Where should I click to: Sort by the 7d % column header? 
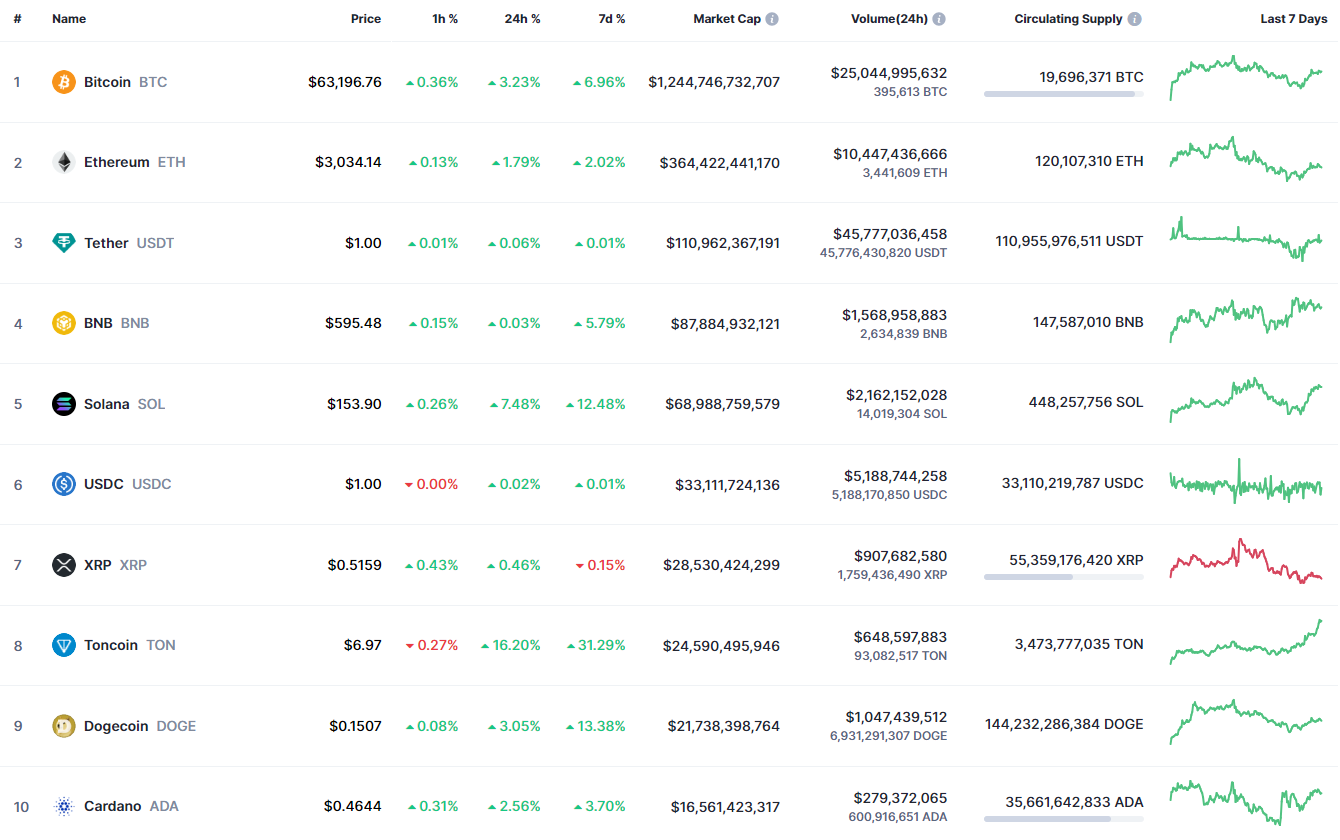(612, 19)
